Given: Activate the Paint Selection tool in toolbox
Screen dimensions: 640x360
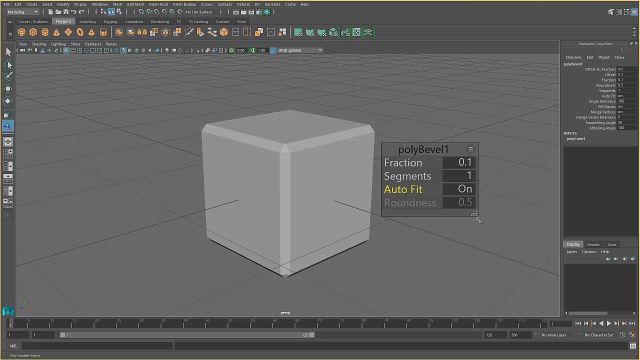Looking at the screenshot, I should [x=8, y=76].
